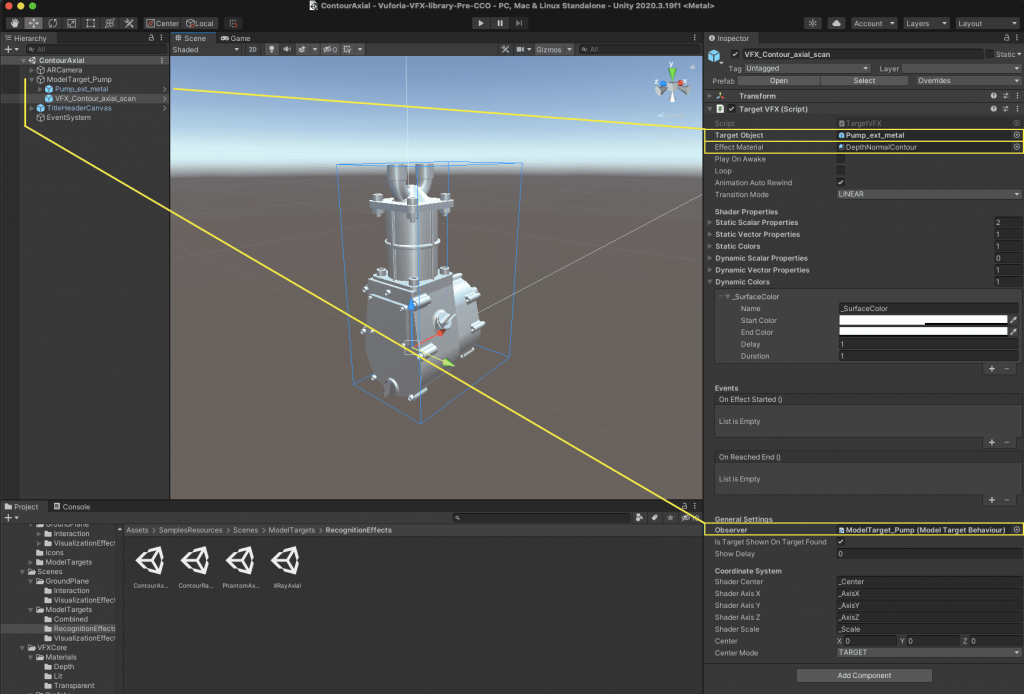This screenshot has height=694, width=1024.
Task: Expand Static Scalar Properties
Action: click(x=710, y=223)
